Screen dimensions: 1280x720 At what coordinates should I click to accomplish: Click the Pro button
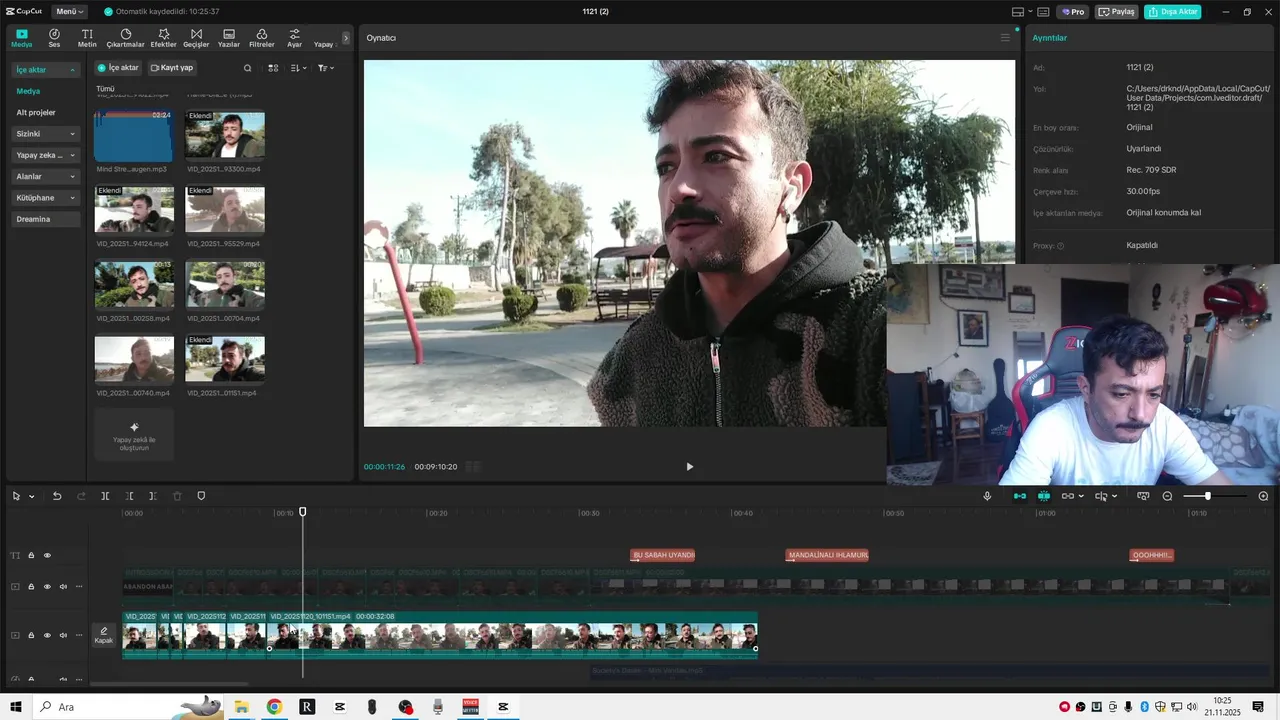(1073, 12)
